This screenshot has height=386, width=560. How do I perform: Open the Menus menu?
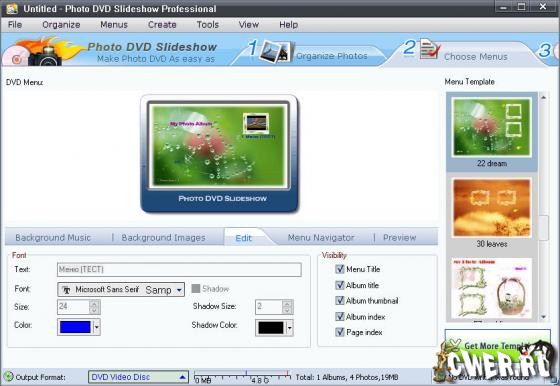(x=114, y=25)
